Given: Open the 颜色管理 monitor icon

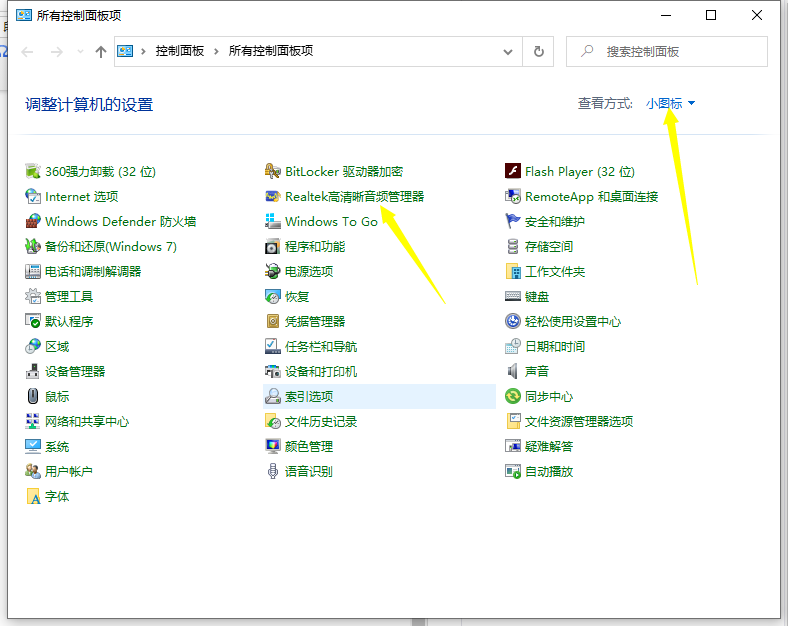Looking at the screenshot, I should point(272,447).
